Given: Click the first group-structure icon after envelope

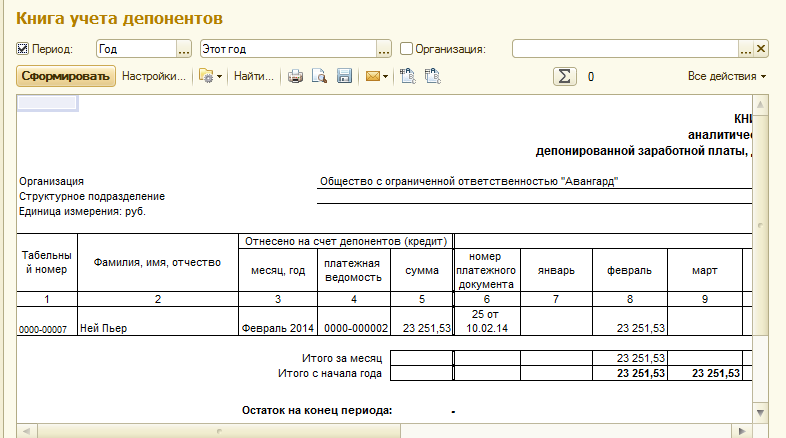Looking at the screenshot, I should [x=408, y=76].
